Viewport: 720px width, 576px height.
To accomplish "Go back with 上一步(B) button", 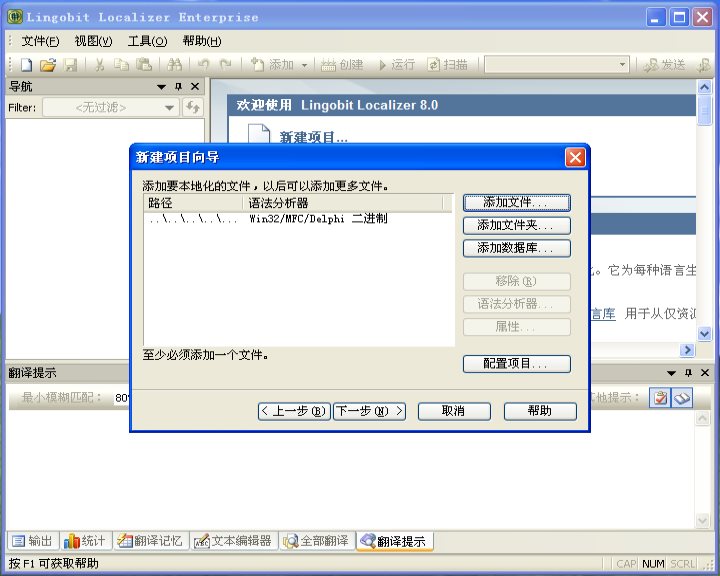I will pos(294,411).
